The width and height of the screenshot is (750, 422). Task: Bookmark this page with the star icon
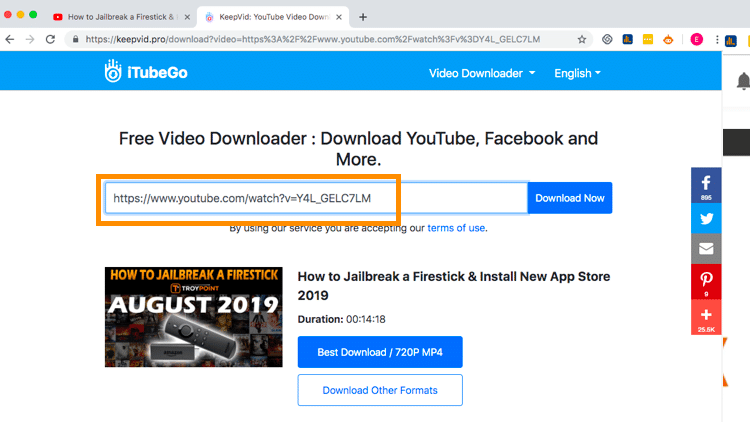coord(582,39)
